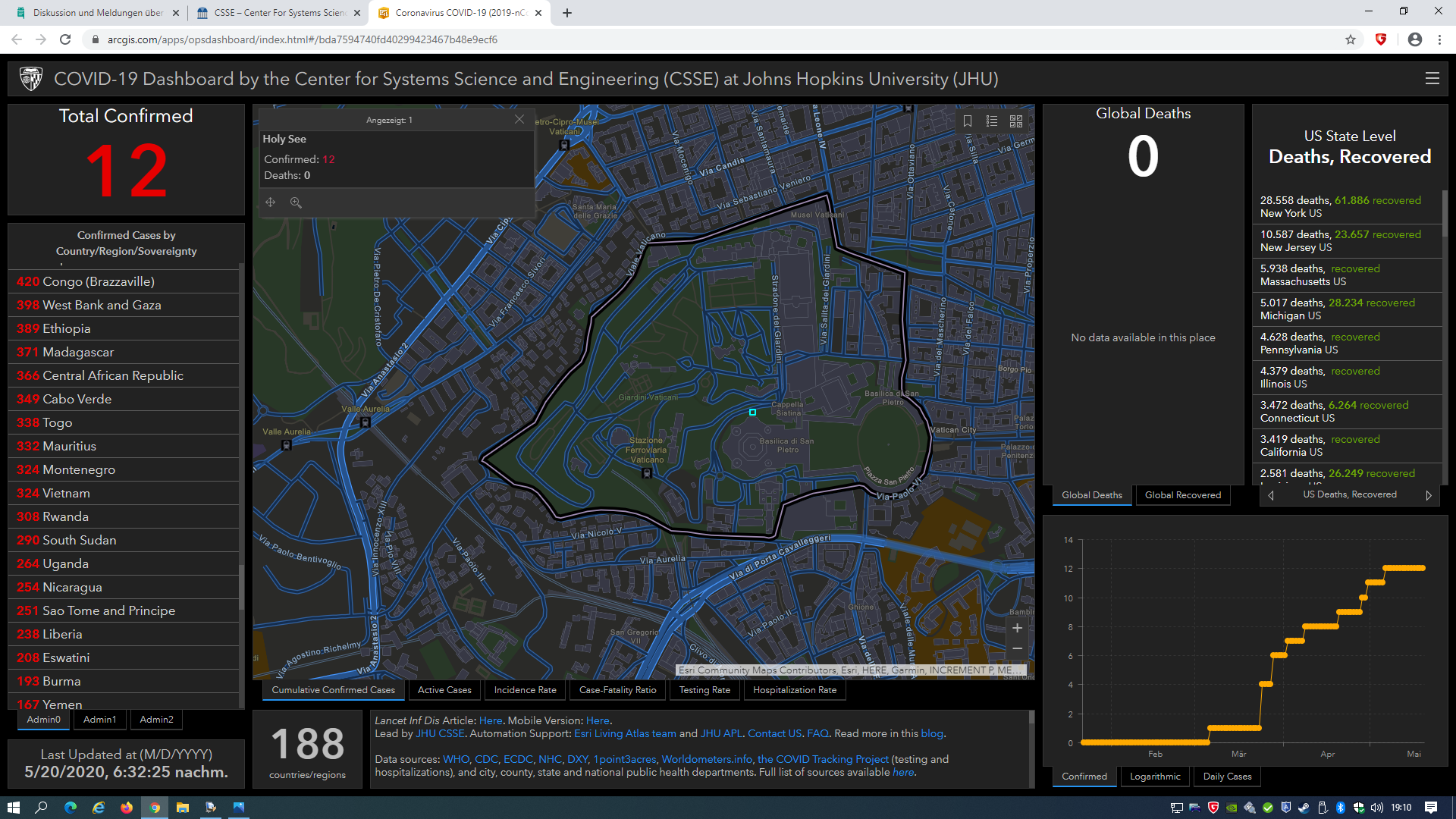Click the browser address bar URL
This screenshot has width=1456, height=819.
[x=302, y=39]
